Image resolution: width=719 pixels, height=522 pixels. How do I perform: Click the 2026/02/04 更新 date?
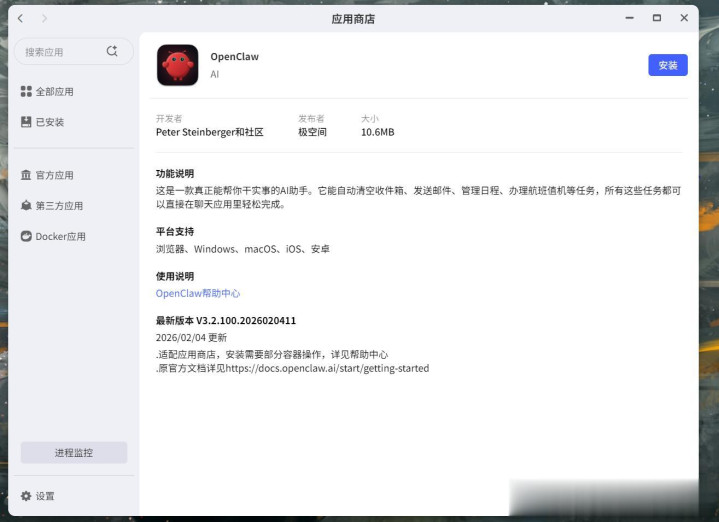(x=191, y=338)
